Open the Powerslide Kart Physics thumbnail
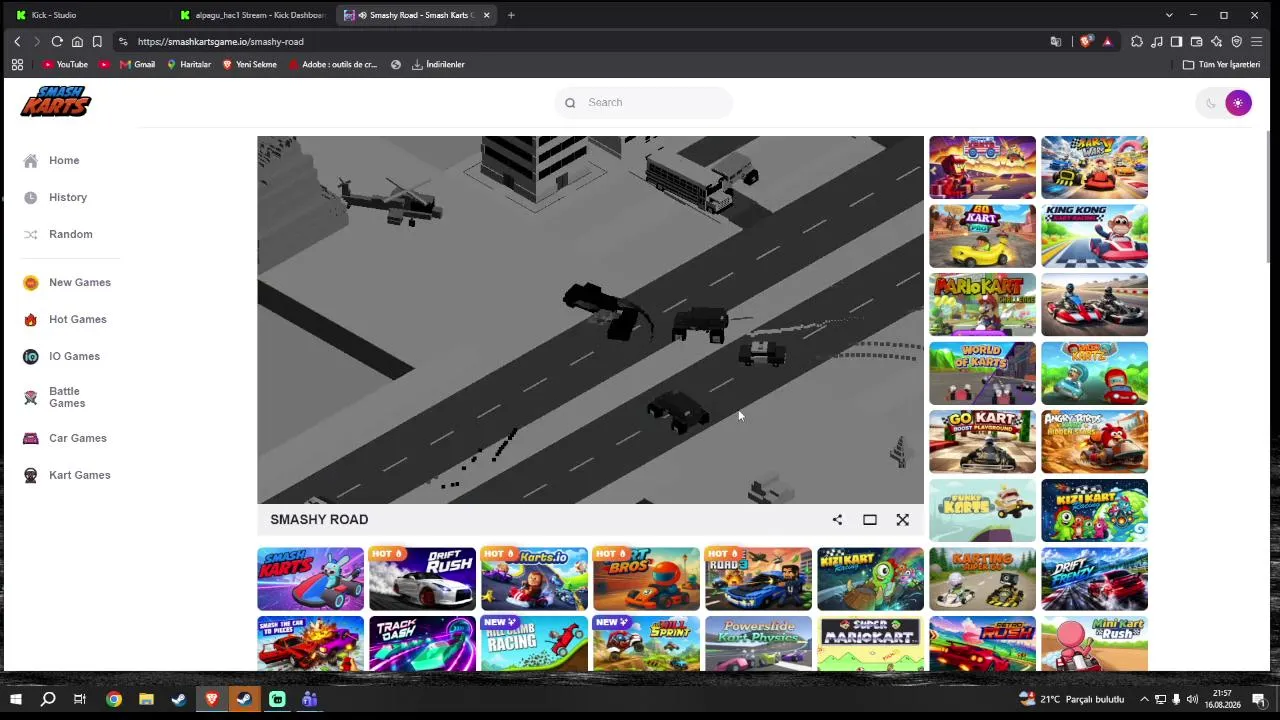This screenshot has width=1280, height=720. click(759, 643)
